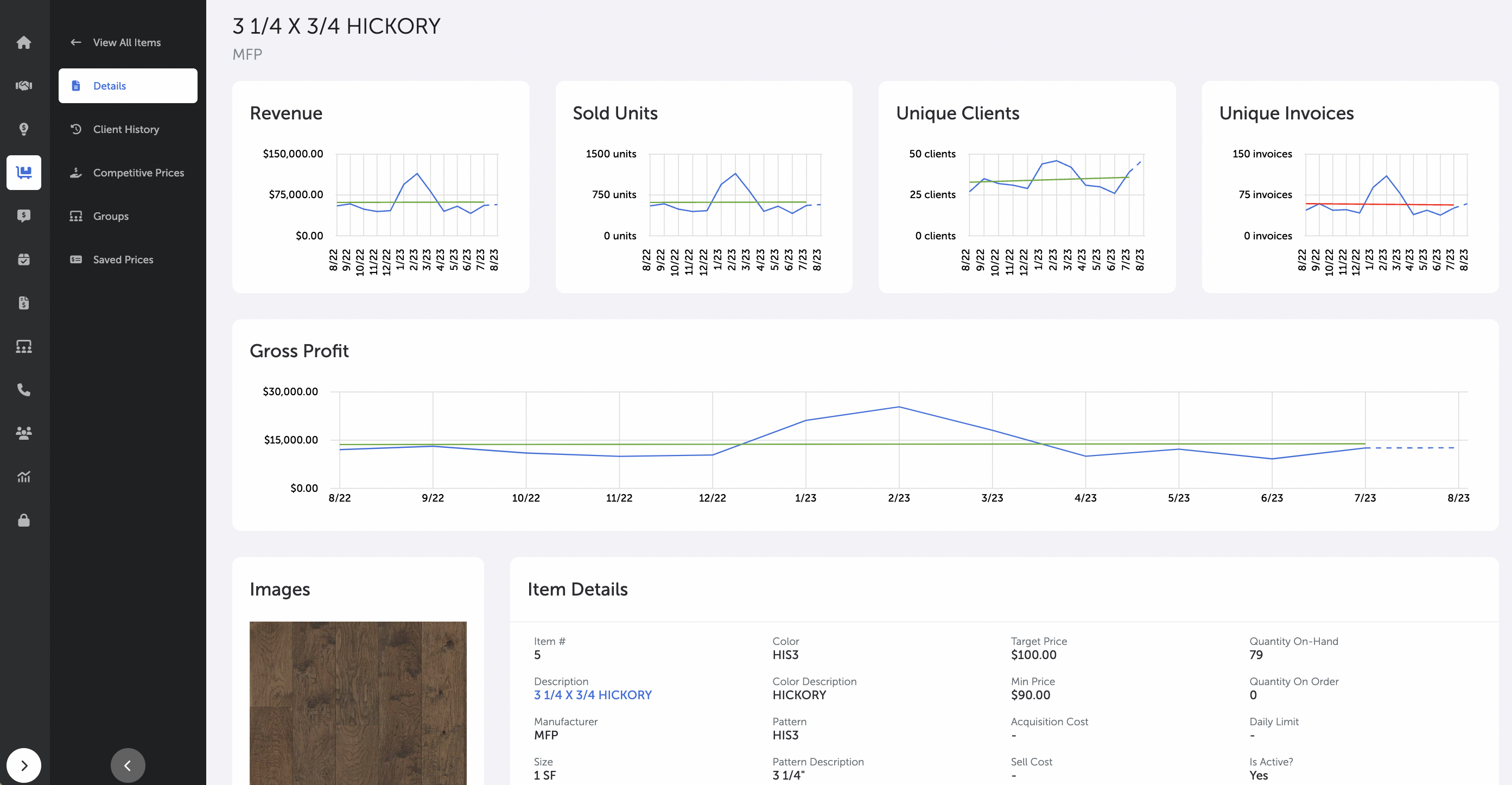Click the package checkmark icon

coord(23,259)
